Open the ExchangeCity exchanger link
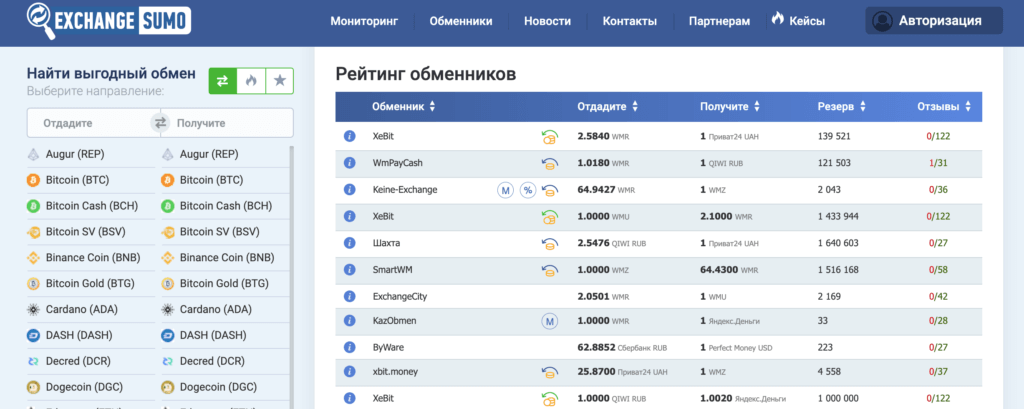Image resolution: width=1024 pixels, height=409 pixels. (399, 296)
